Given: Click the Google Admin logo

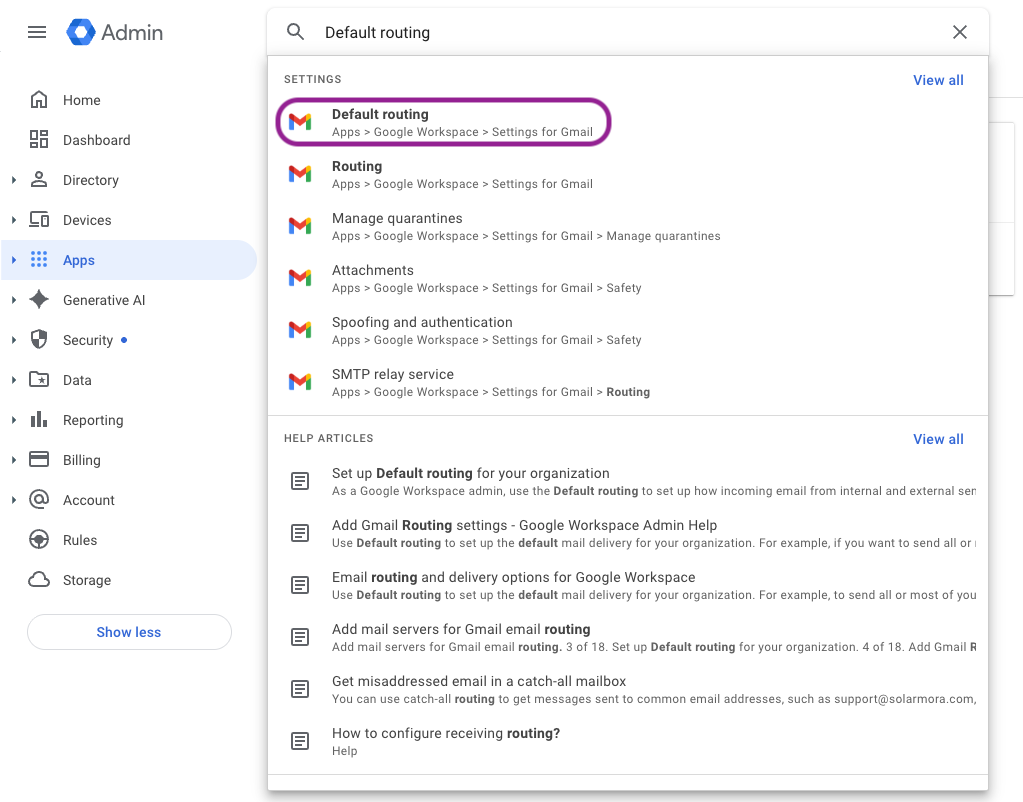Looking at the screenshot, I should [114, 32].
